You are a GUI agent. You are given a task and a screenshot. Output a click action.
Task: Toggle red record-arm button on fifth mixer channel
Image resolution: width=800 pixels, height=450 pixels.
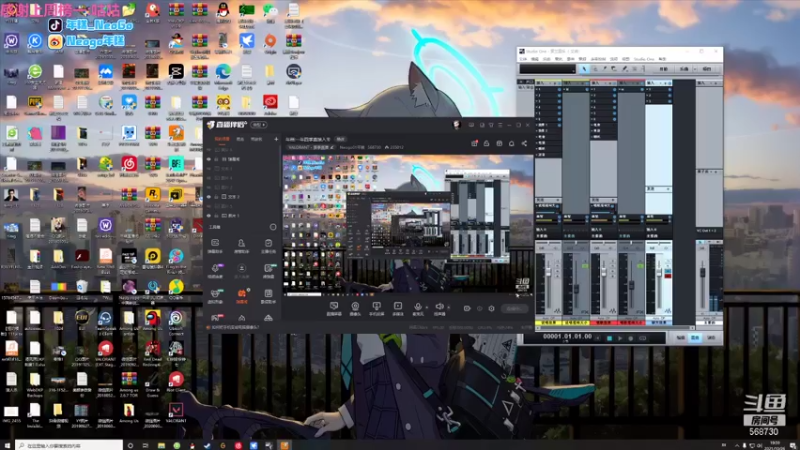coord(668,276)
